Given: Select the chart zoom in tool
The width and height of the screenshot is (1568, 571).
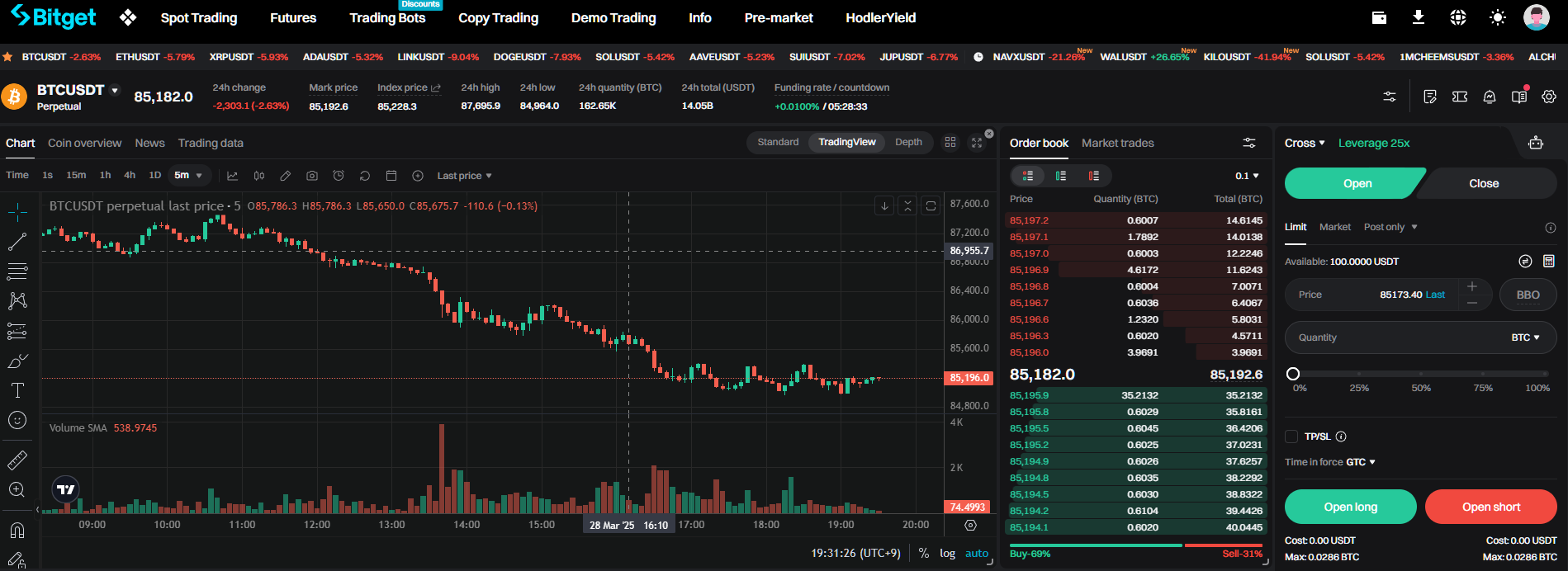Looking at the screenshot, I should pos(17,489).
